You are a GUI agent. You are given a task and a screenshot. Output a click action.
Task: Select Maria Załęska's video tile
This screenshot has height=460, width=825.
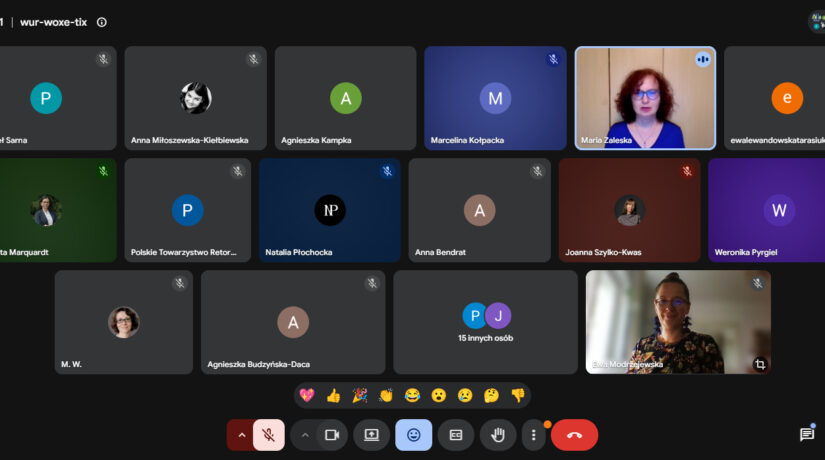(x=646, y=98)
